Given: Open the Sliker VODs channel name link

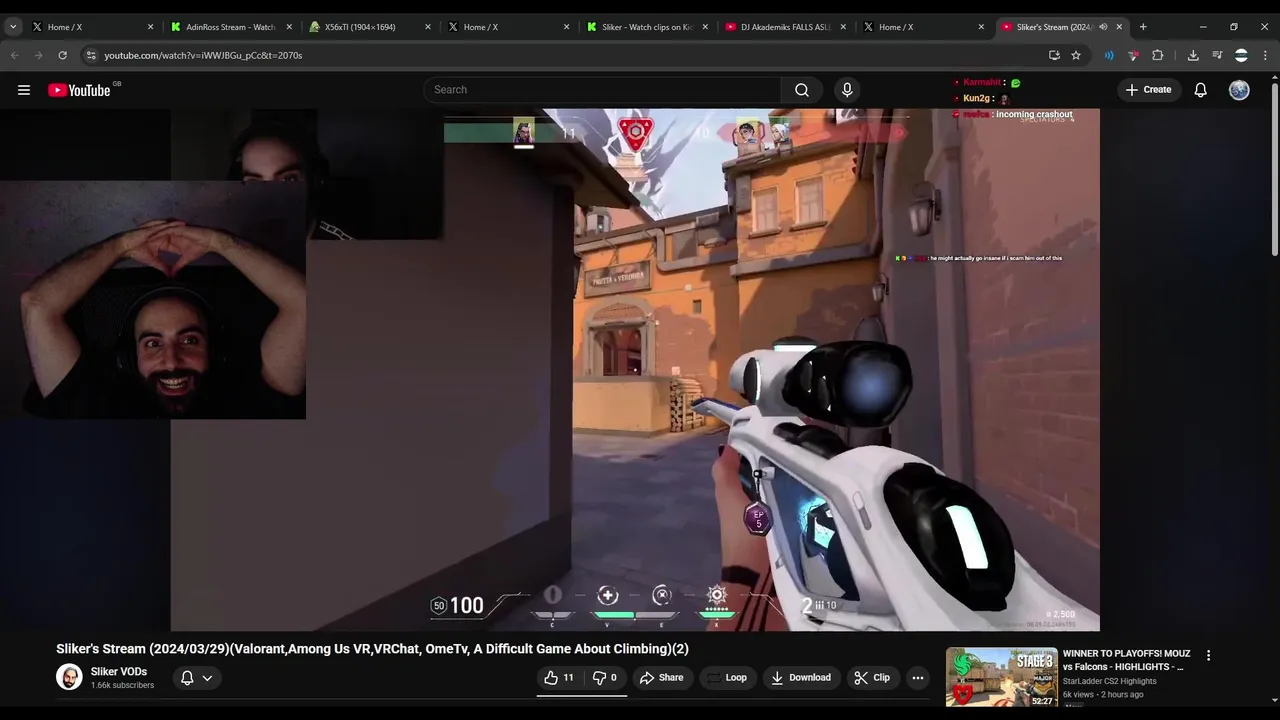Looking at the screenshot, I should (x=119, y=672).
